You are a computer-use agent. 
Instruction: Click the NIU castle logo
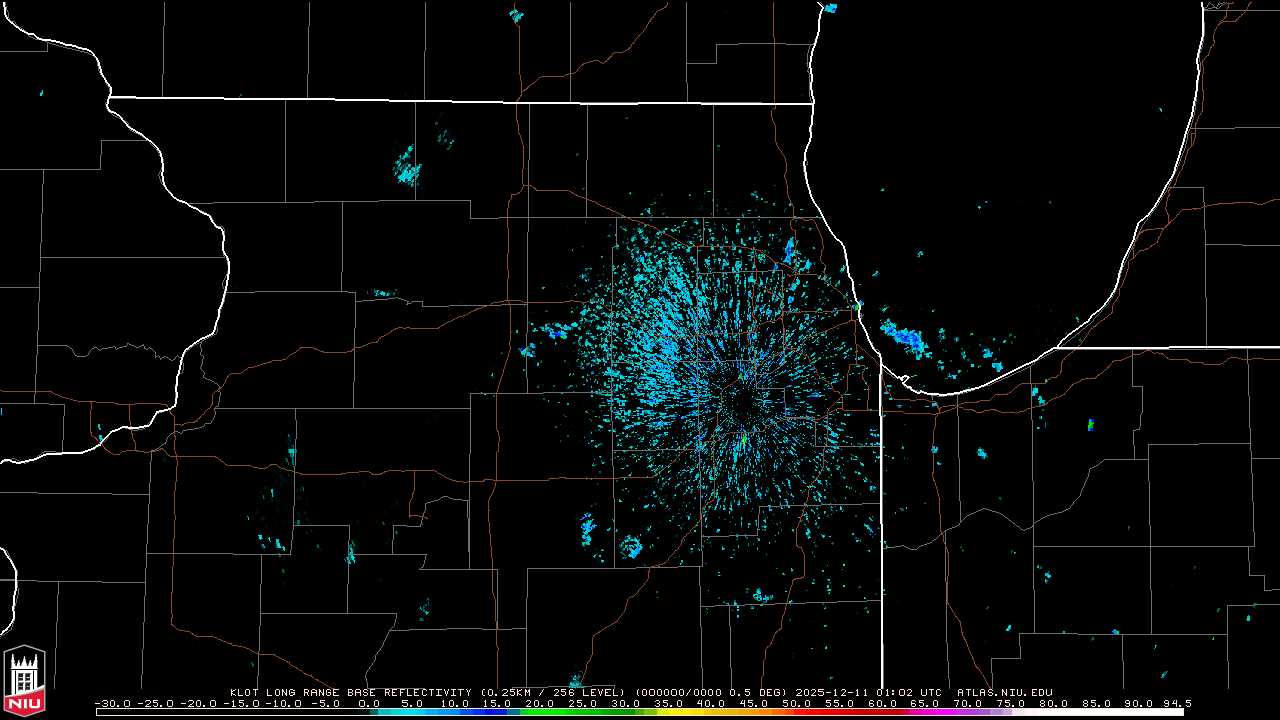(x=24, y=680)
